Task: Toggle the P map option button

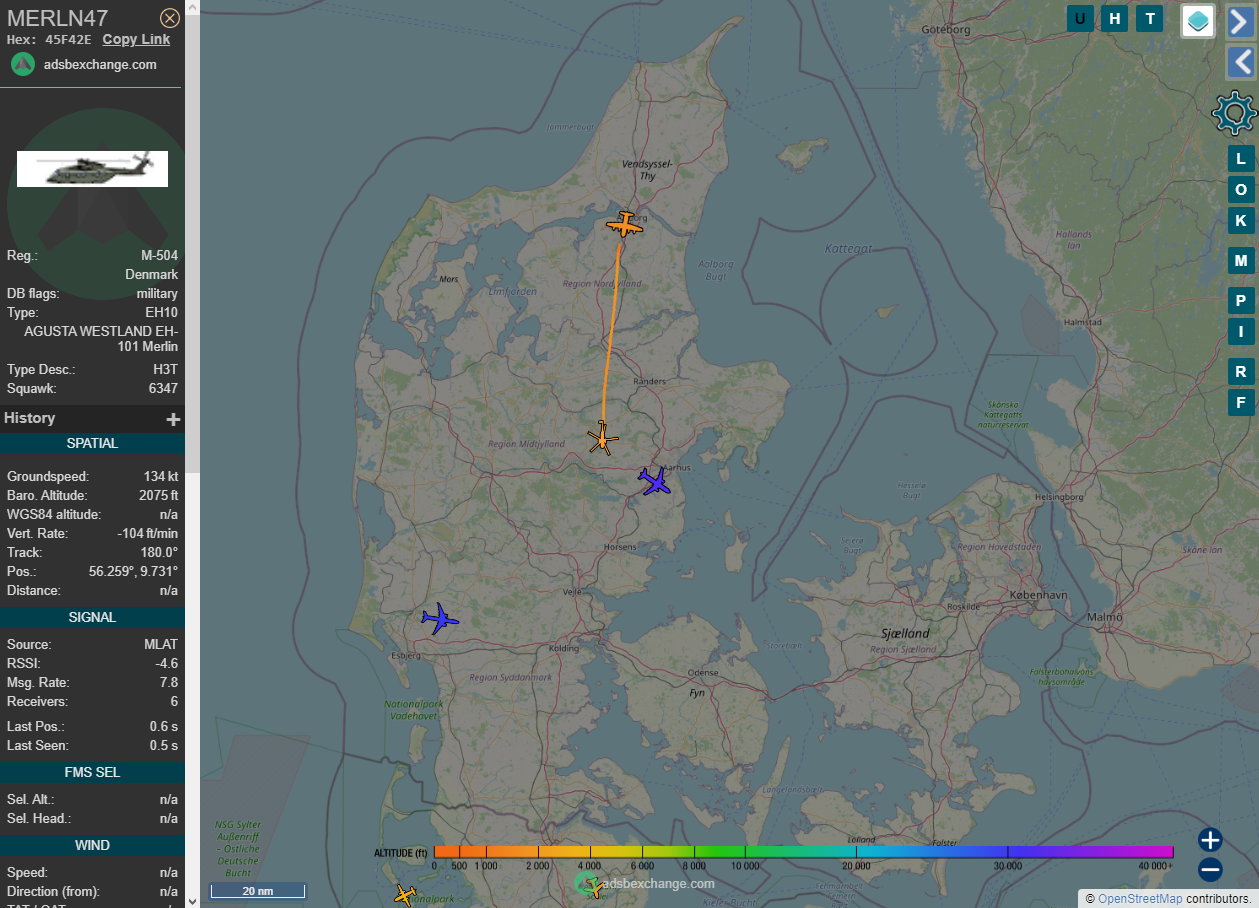Action: coord(1241,301)
